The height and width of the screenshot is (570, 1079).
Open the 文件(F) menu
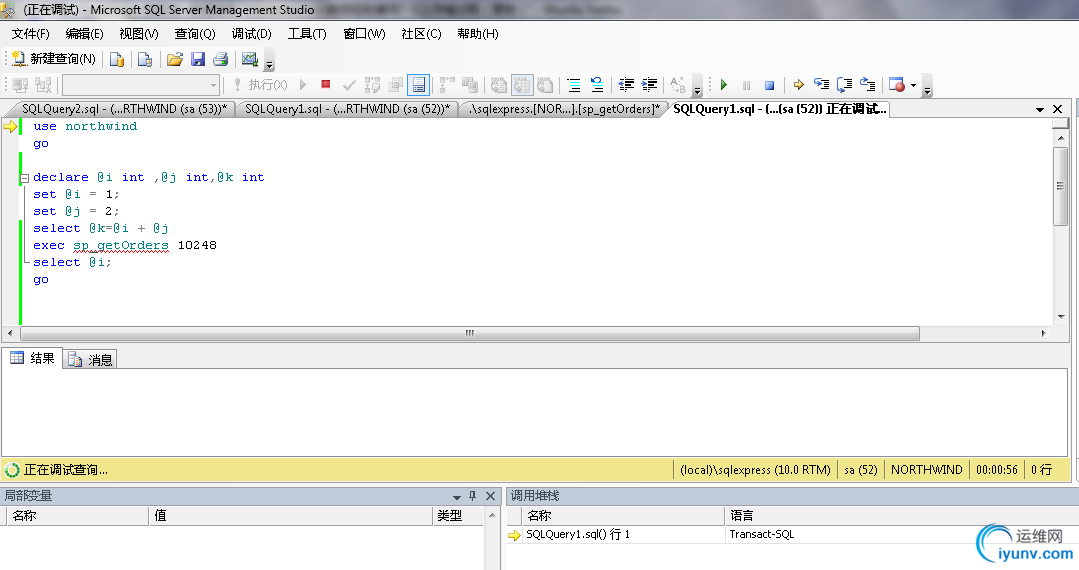coord(31,34)
